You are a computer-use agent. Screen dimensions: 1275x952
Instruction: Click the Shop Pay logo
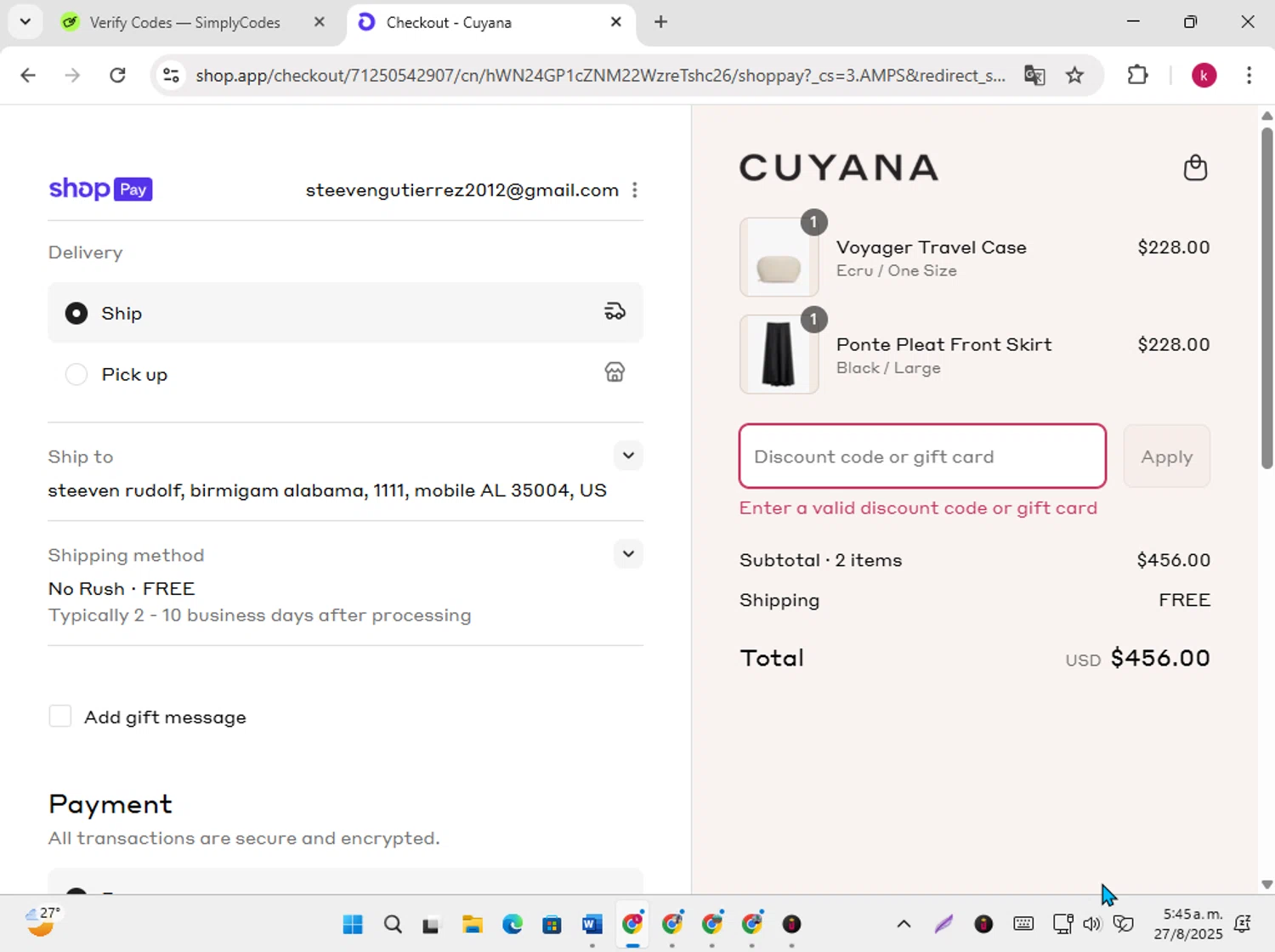point(100,189)
